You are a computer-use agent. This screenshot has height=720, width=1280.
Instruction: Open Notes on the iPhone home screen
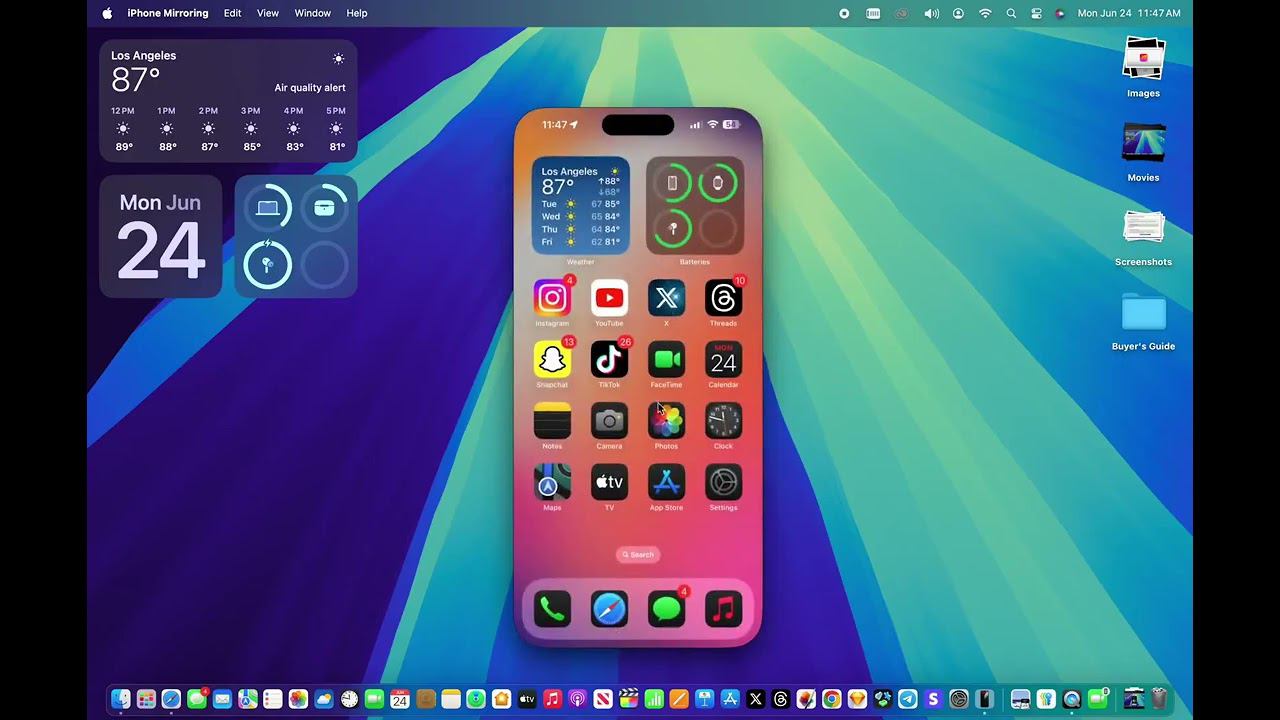(x=552, y=421)
